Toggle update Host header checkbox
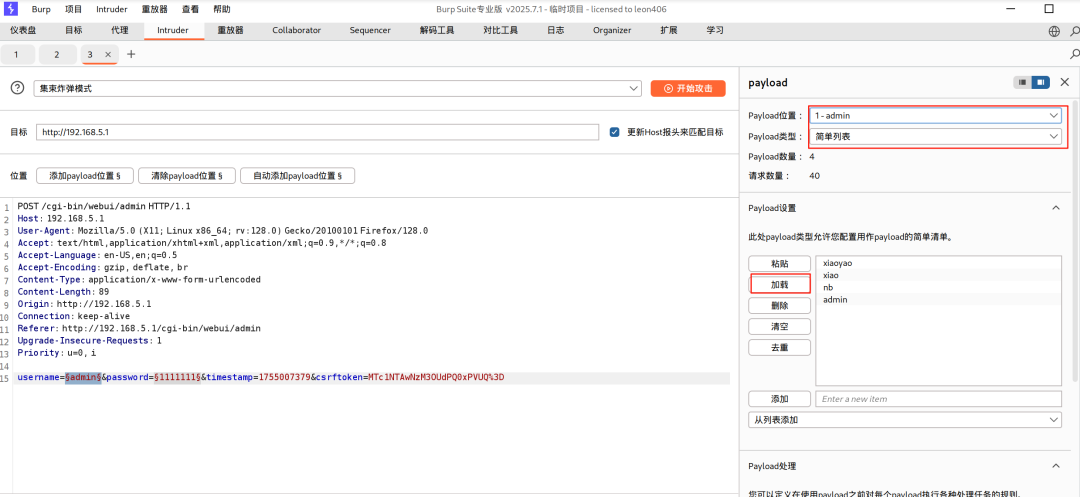1080x497 pixels. click(x=615, y=132)
